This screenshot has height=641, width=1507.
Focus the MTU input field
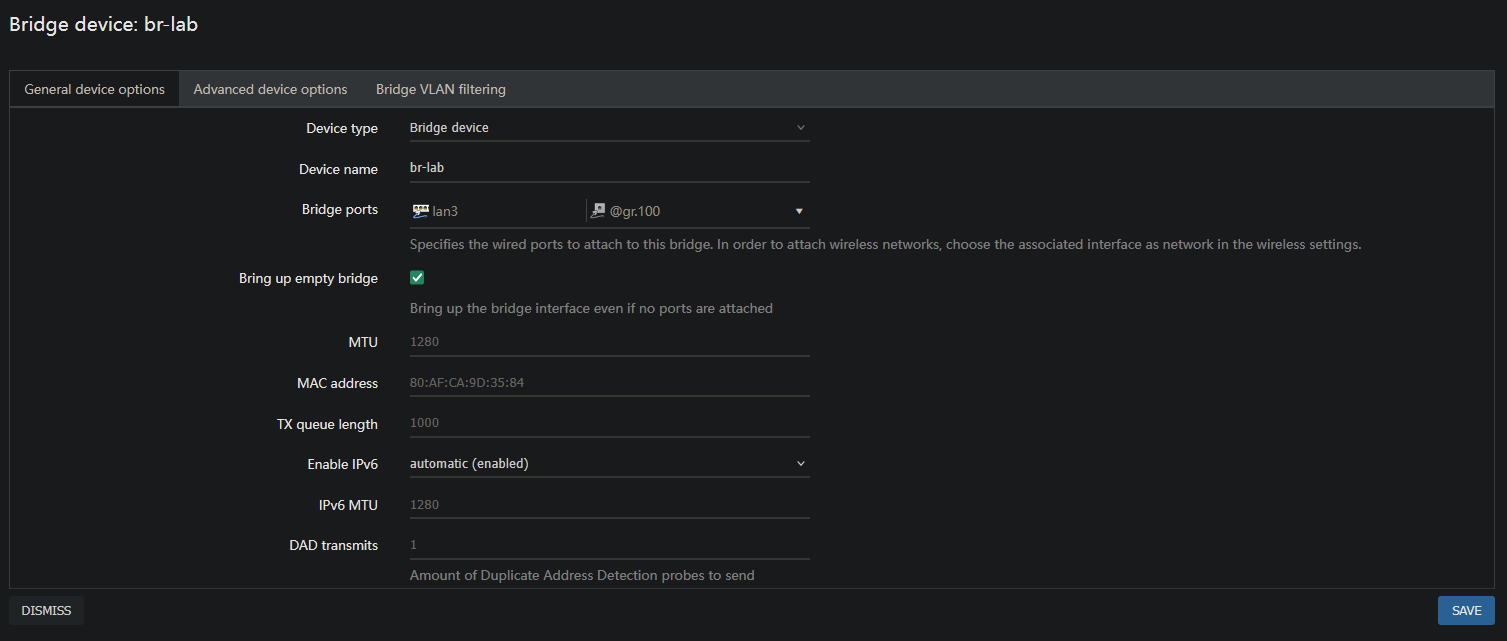(x=609, y=342)
